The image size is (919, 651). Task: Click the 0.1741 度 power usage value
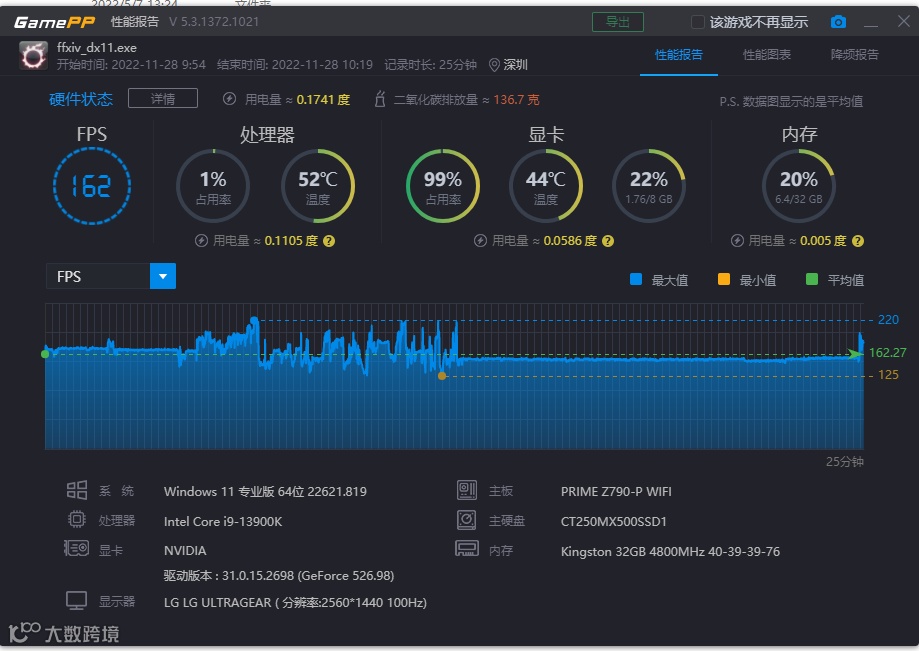click(x=323, y=100)
